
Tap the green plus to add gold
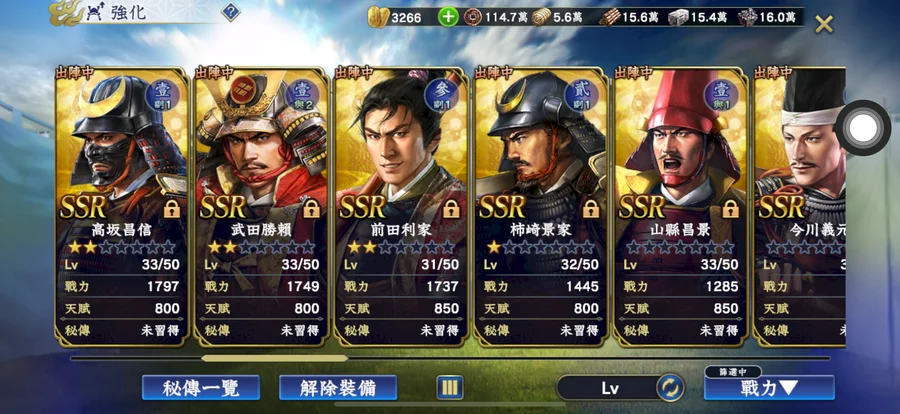(x=448, y=17)
